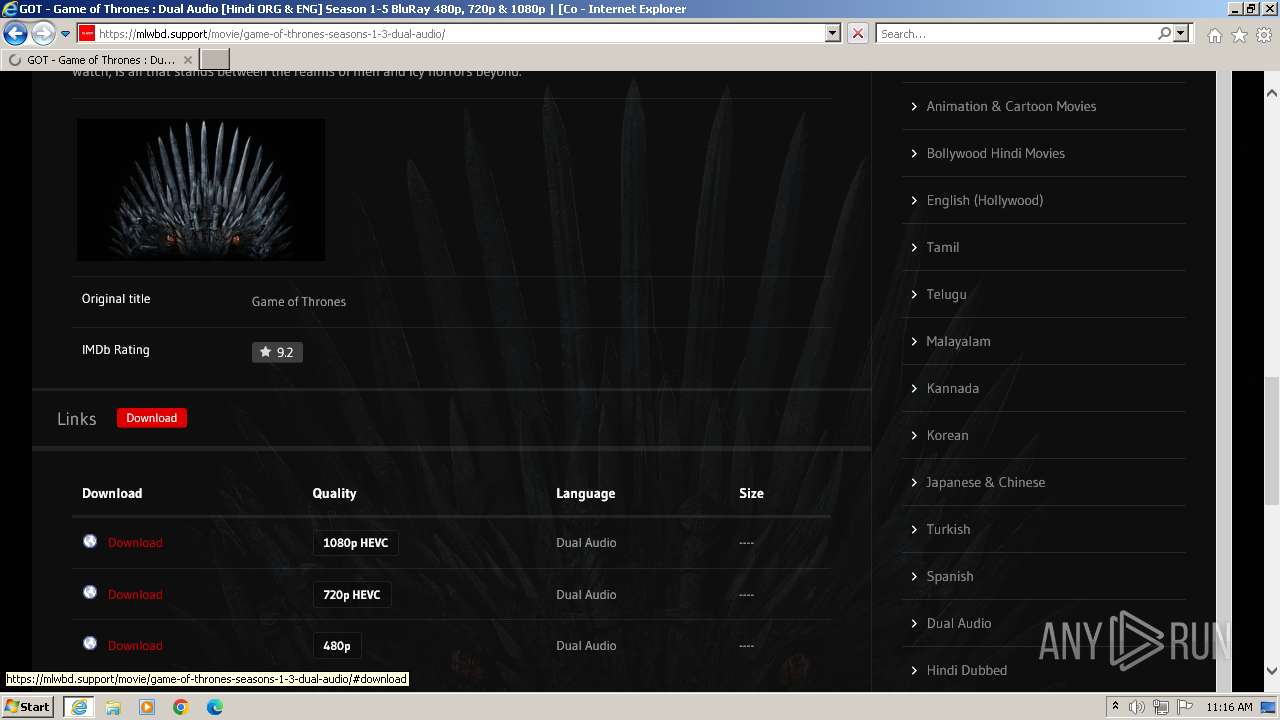This screenshot has height=720, width=1280.
Task: Open the Korean category
Action: click(x=947, y=435)
